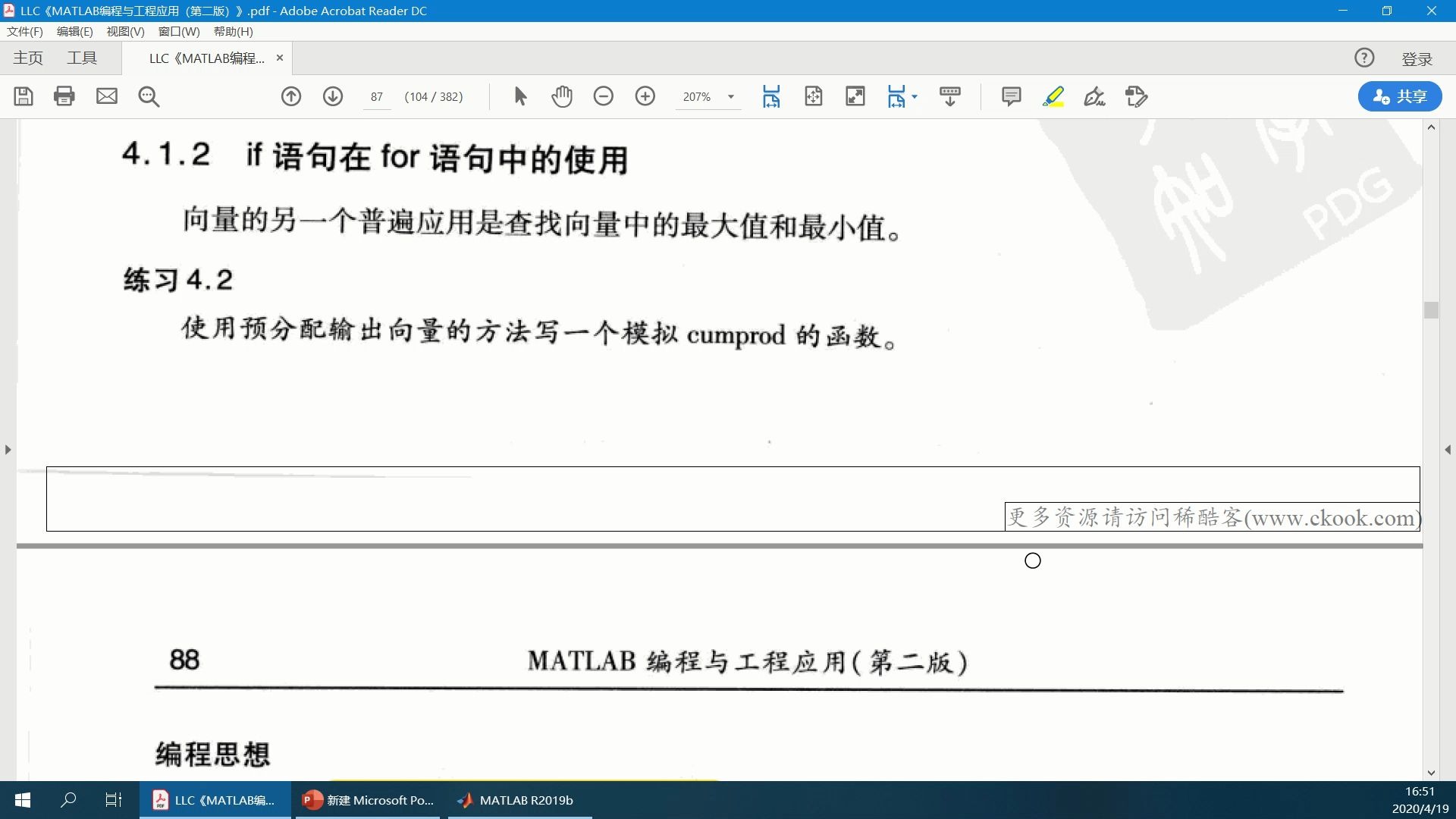Image resolution: width=1456 pixels, height=819 pixels.
Task: Open the 207% zoom level dropdown
Action: coord(731,97)
